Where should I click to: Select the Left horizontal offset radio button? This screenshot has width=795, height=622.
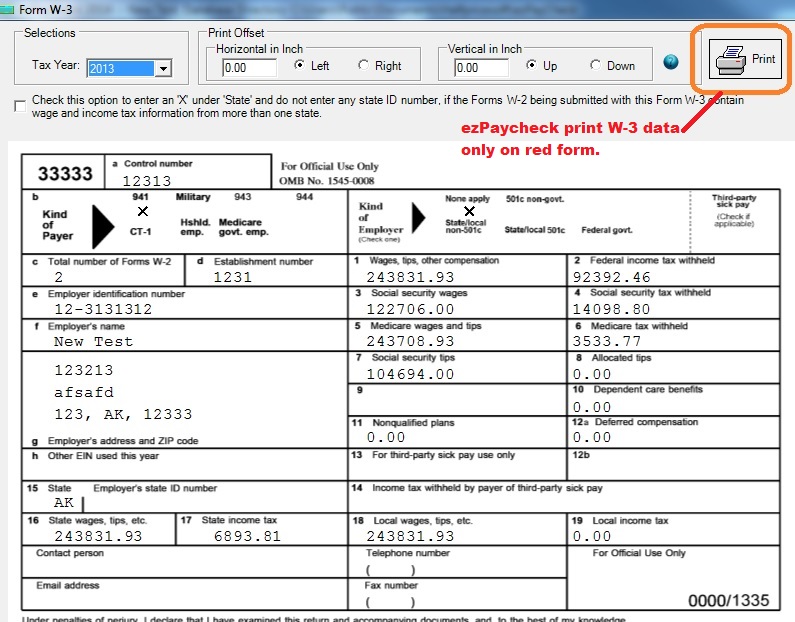pyautogui.click(x=300, y=66)
